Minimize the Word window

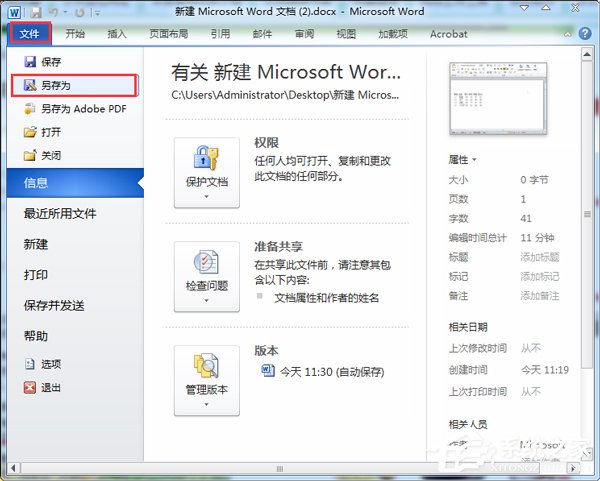pos(524,8)
